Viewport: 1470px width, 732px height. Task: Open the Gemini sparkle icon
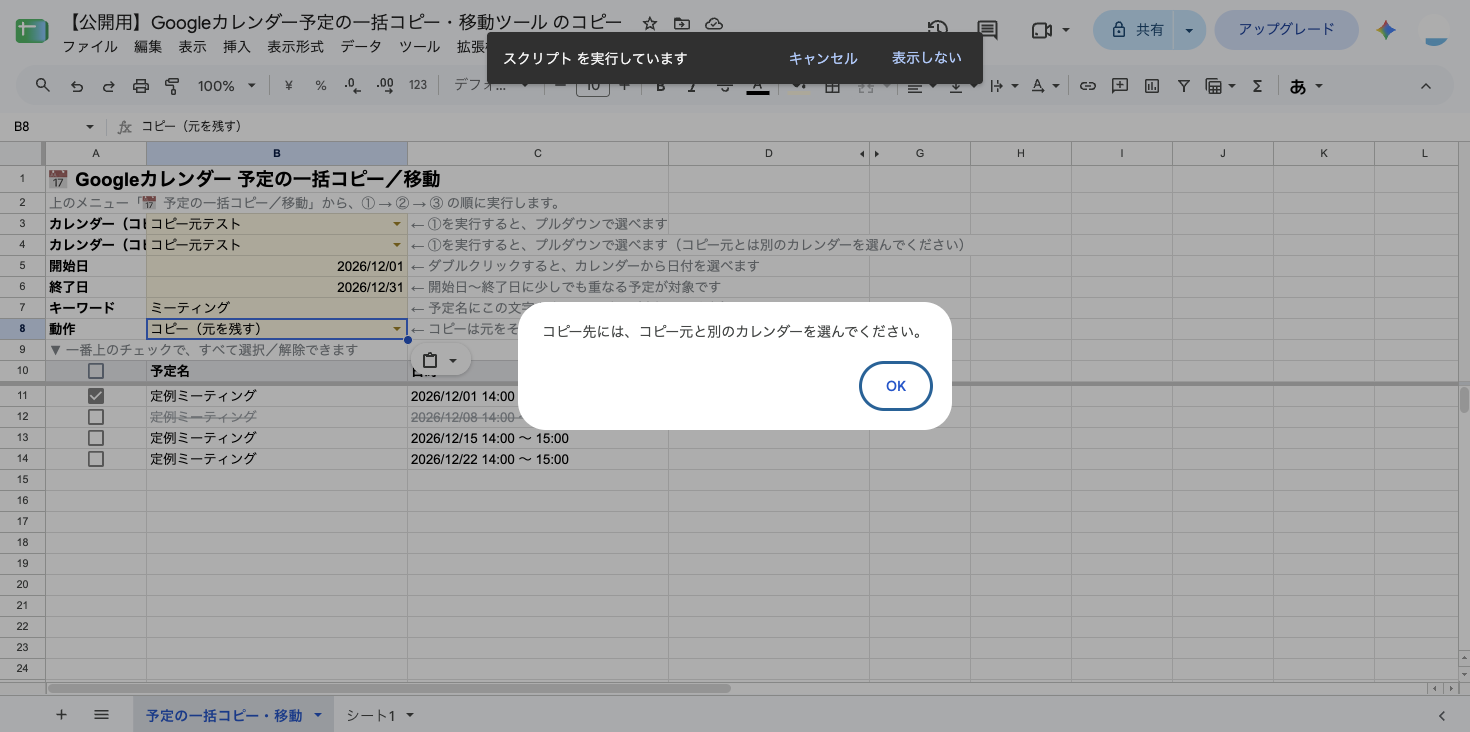click(x=1386, y=30)
